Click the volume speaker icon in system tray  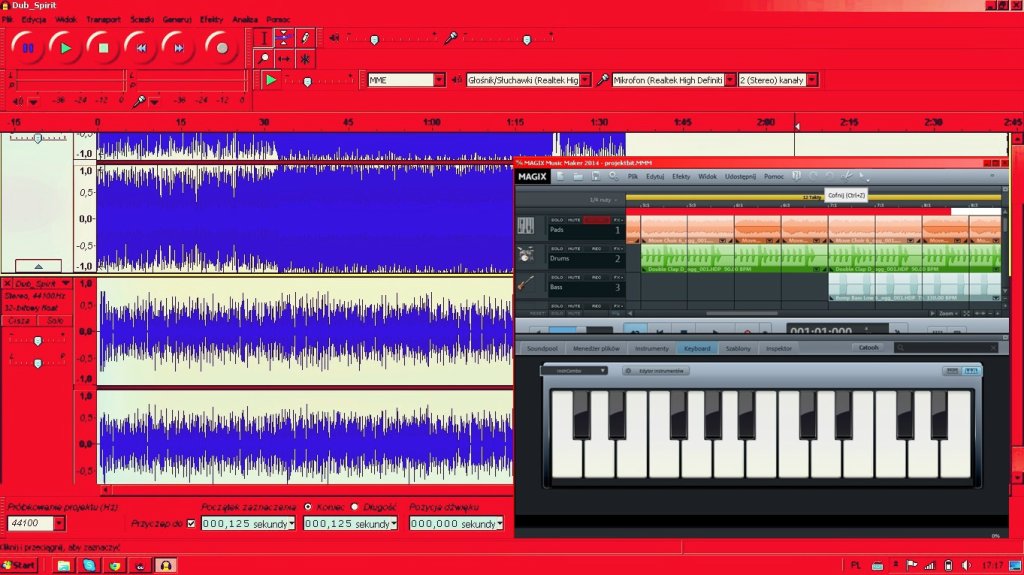966,565
